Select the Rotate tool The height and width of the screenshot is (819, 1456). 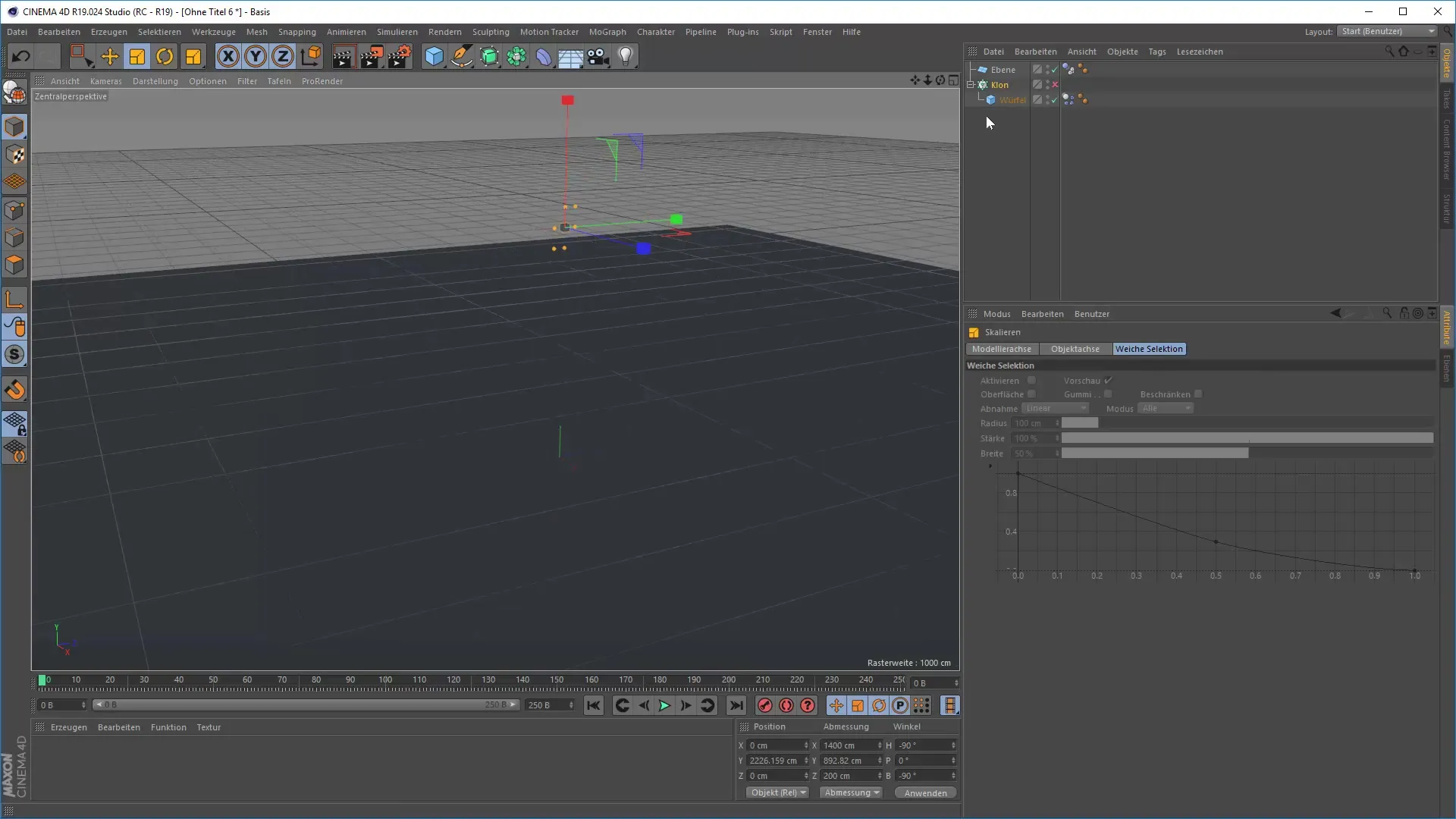tap(165, 56)
